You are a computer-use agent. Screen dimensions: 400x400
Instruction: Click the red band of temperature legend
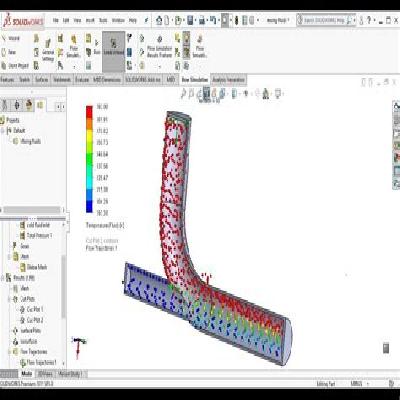(x=89, y=112)
